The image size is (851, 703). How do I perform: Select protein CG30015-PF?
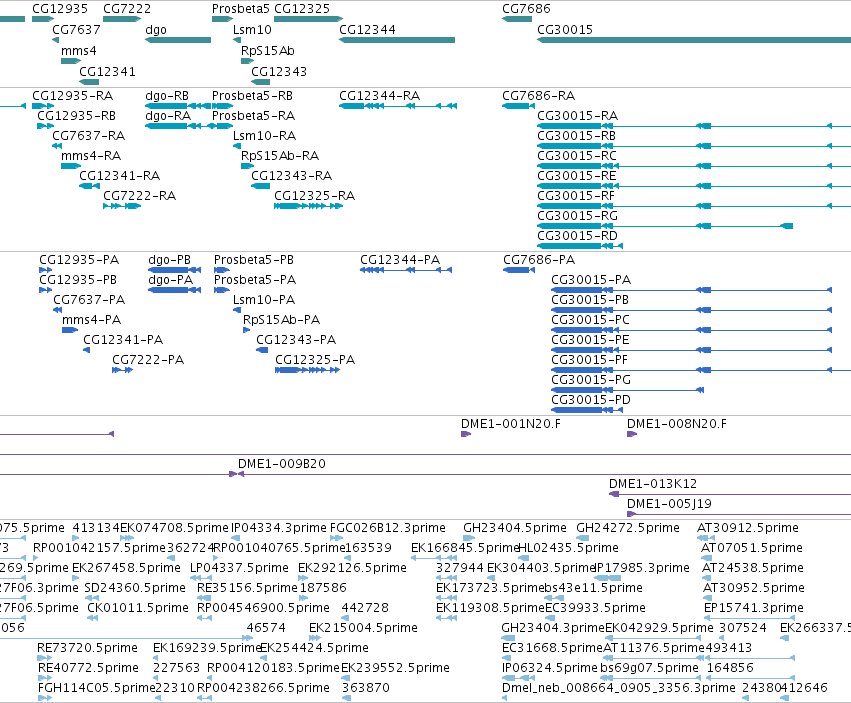pyautogui.click(x=589, y=360)
